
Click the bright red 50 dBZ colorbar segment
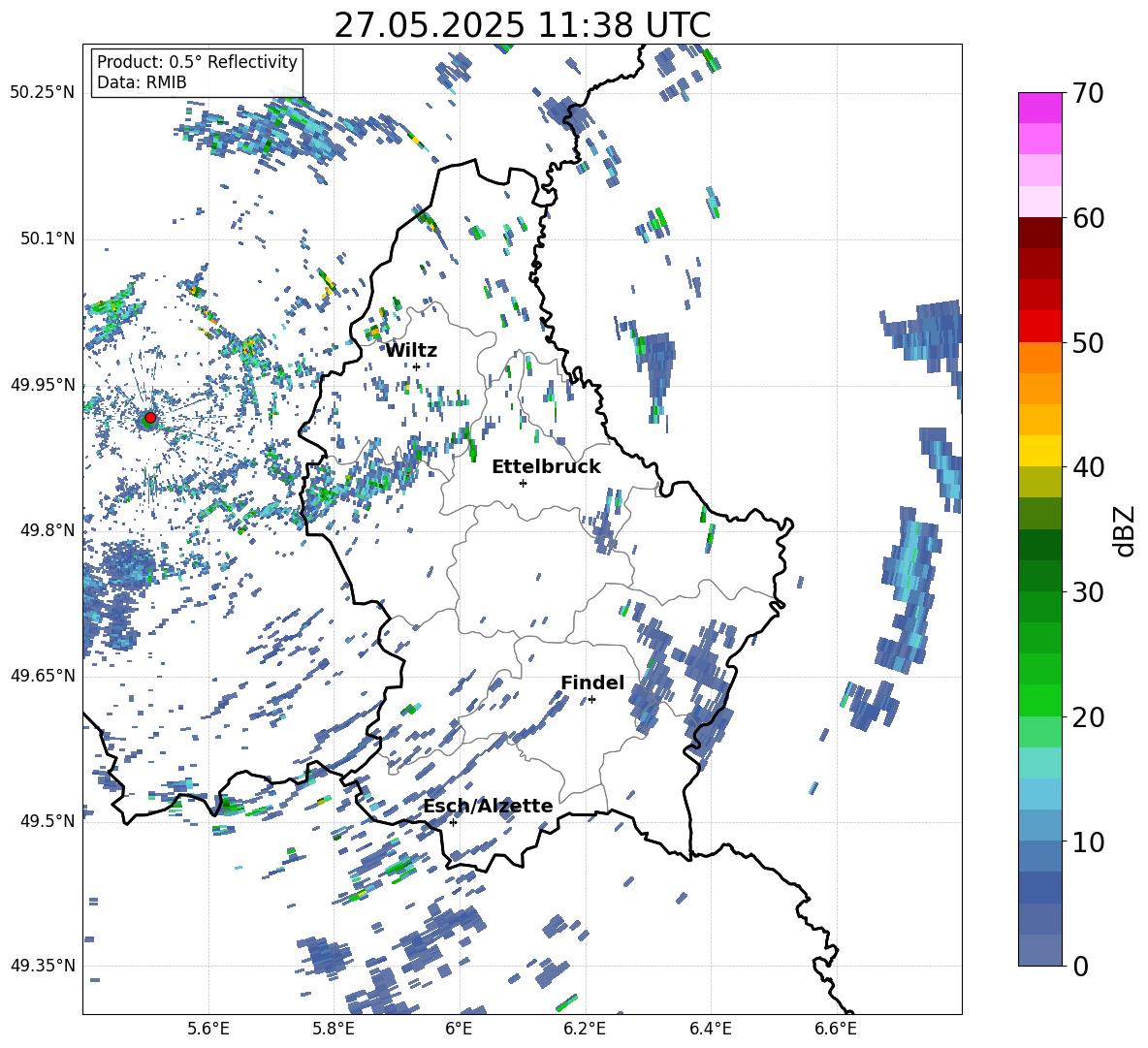pyautogui.click(x=1039, y=327)
